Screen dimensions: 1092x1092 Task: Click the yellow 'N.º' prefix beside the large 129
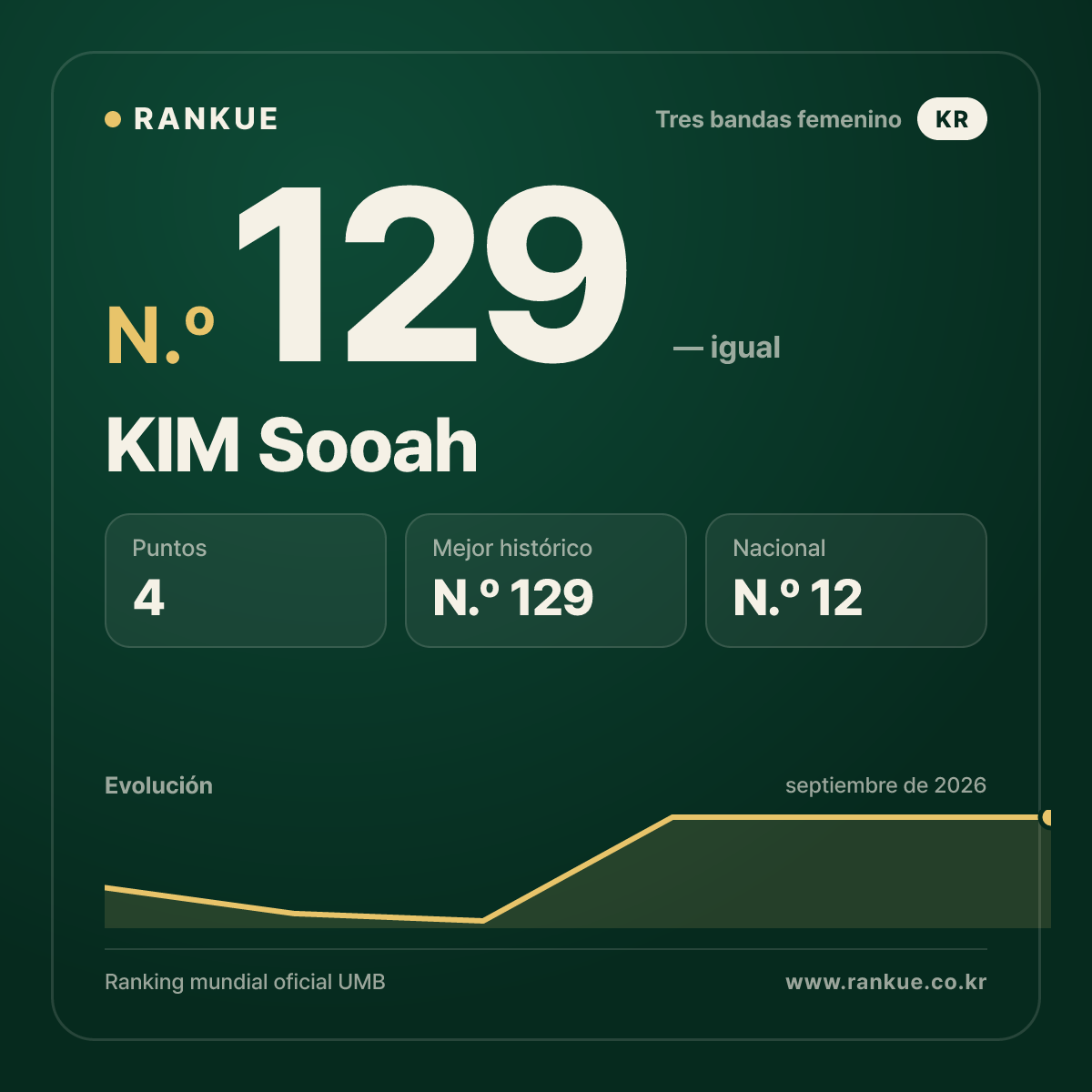coord(160,336)
